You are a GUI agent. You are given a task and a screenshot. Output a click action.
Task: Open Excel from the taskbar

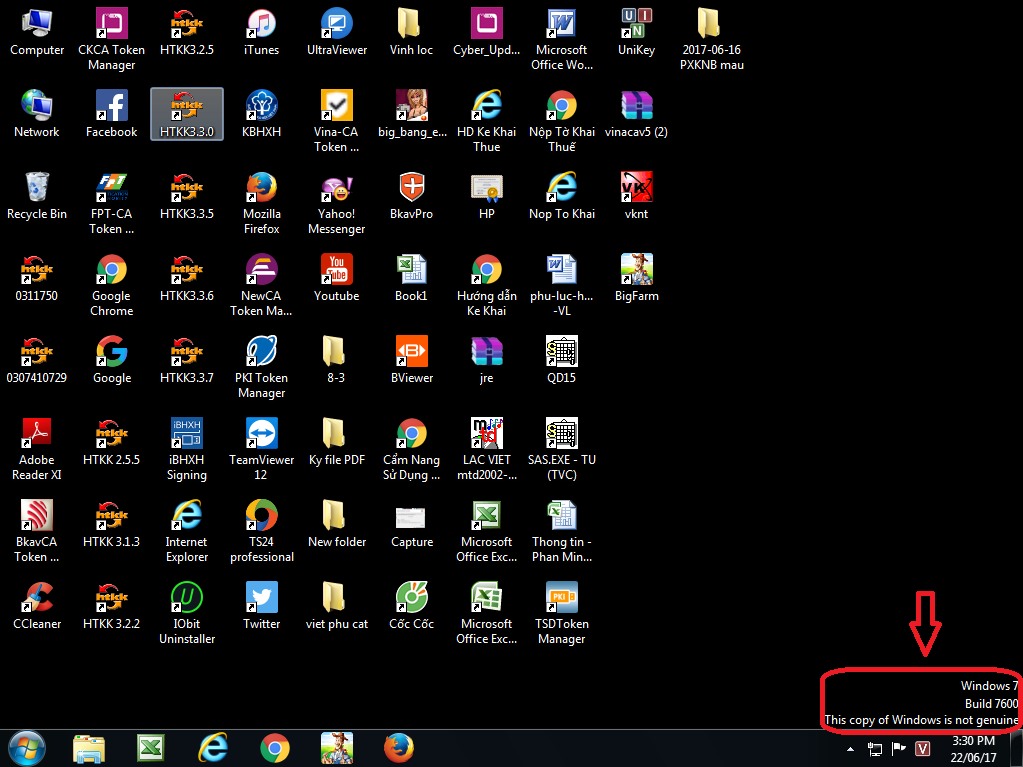pos(151,748)
